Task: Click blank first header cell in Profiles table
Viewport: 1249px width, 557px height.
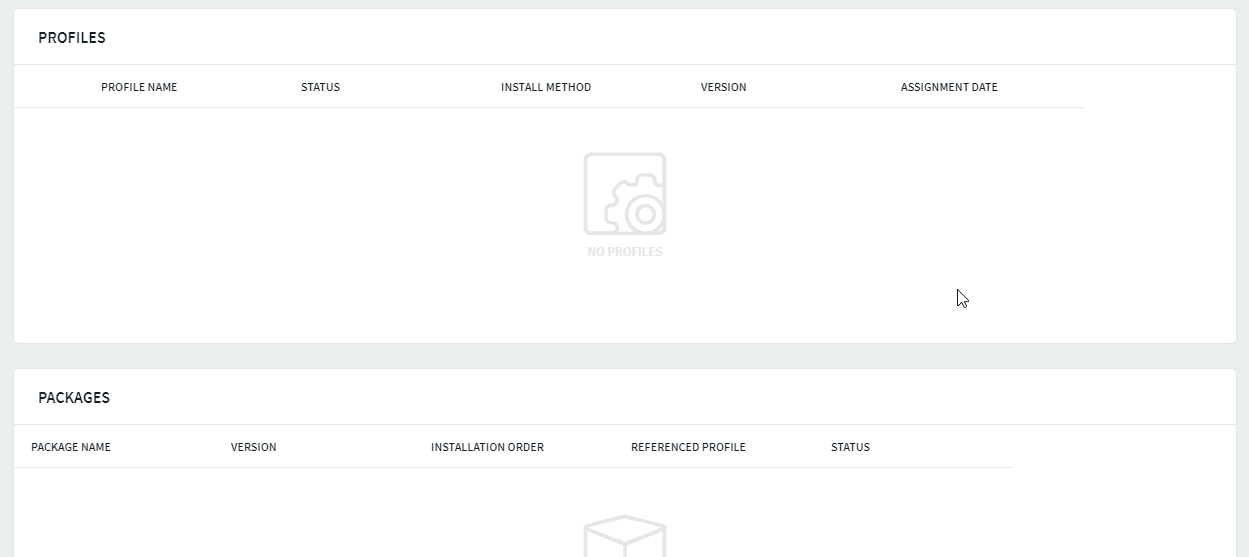Action: click(49, 87)
